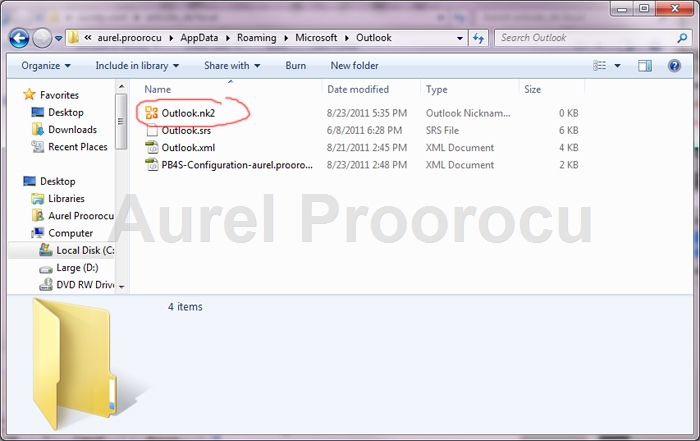700x441 pixels.
Task: Open Downloads in Favorites
Action: coord(72,129)
